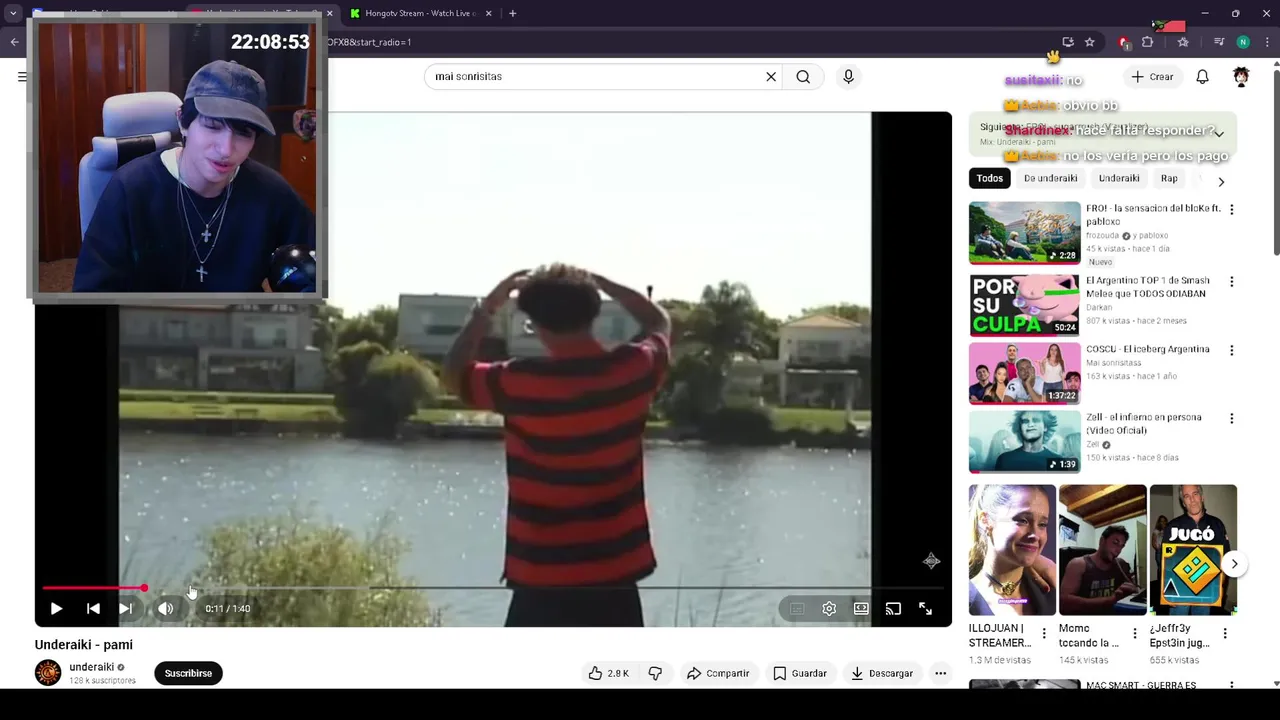This screenshot has height=720, width=1280.
Task: Install app icon in the address bar
Action: pos(1068,42)
